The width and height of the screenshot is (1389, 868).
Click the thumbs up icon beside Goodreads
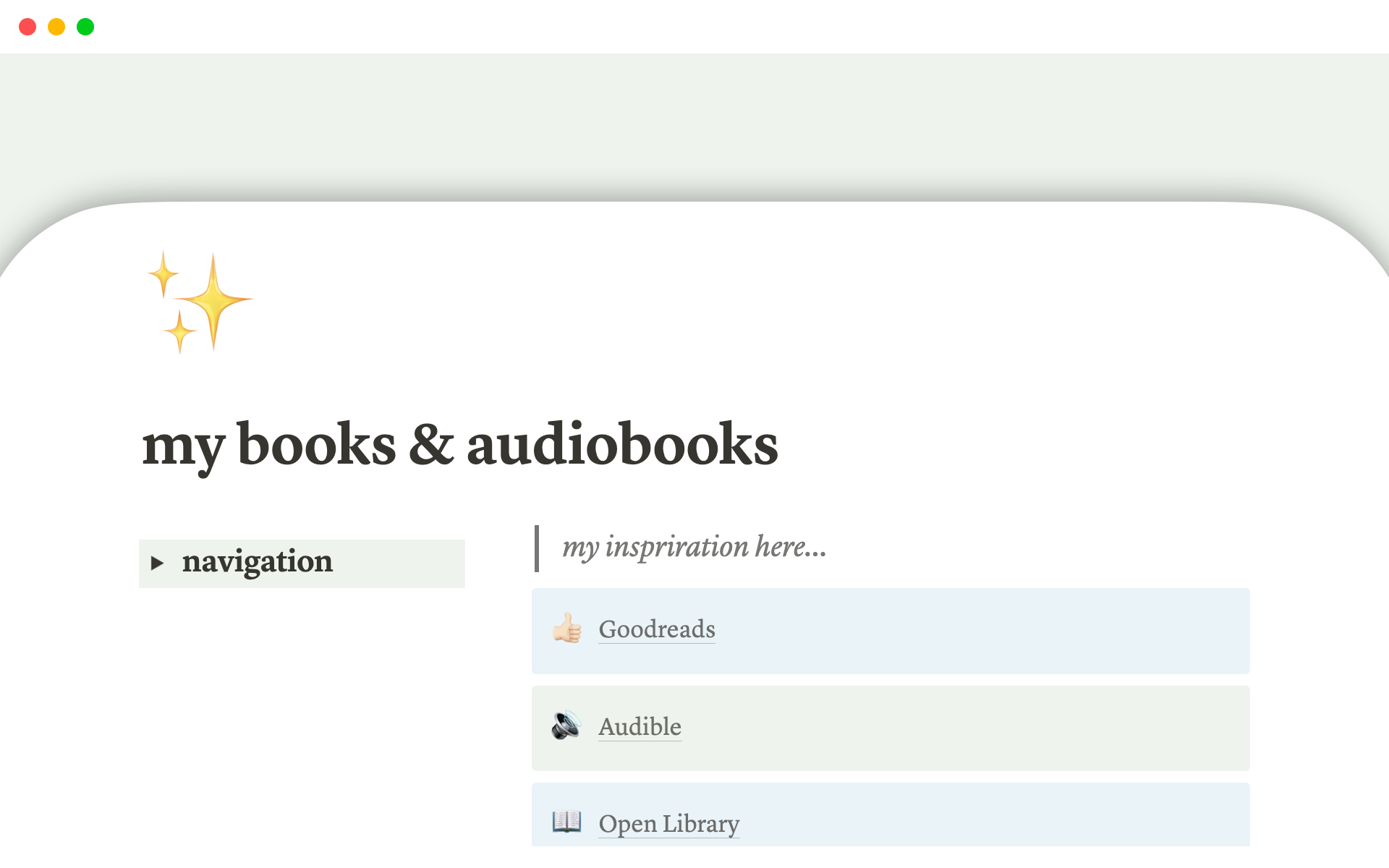(567, 630)
